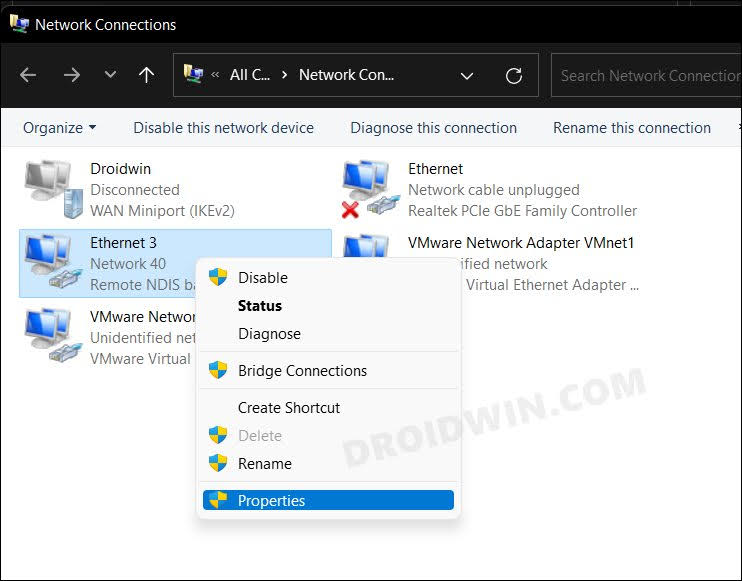Click the 'Ethernet 3' connection name
This screenshot has width=742, height=581.
[123, 243]
